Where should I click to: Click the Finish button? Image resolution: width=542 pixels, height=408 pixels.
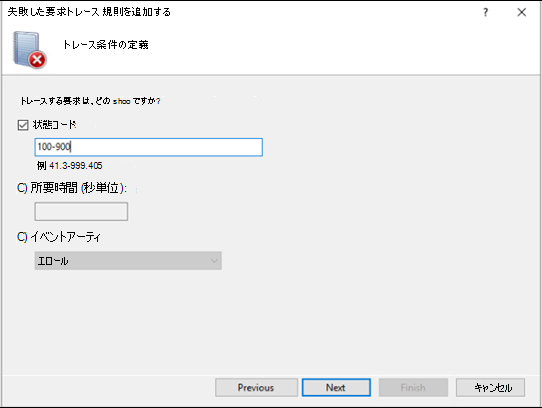413,388
